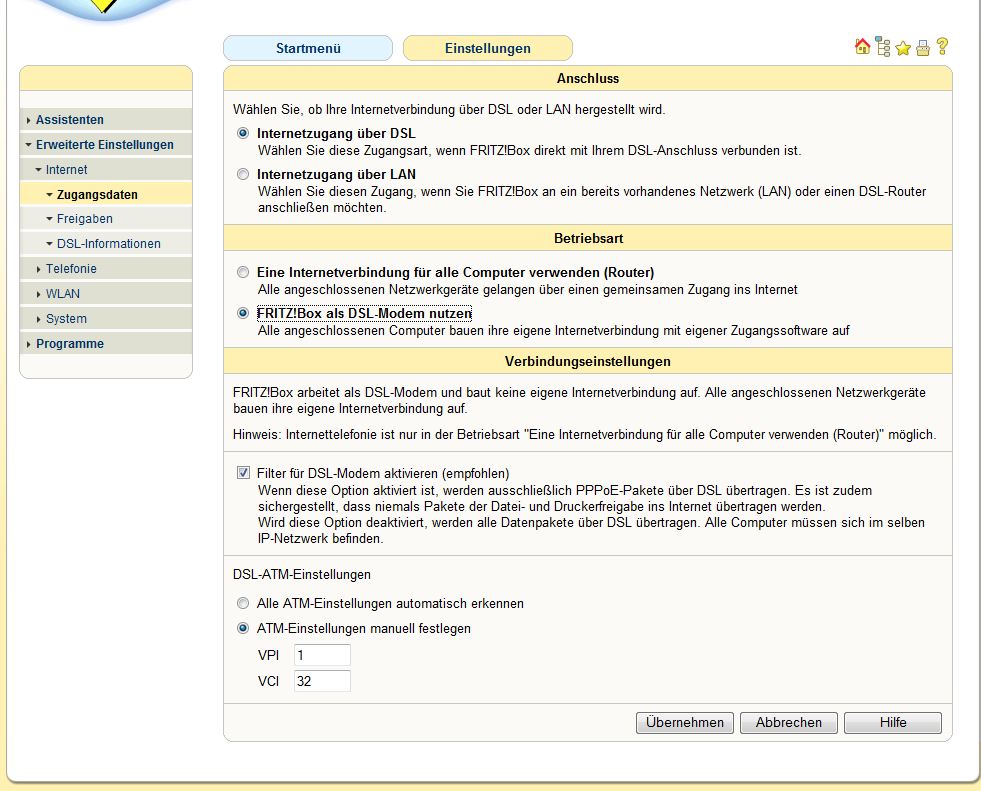This screenshot has height=791, width=981.
Task: Expand the Programme menu
Action: pos(29,344)
